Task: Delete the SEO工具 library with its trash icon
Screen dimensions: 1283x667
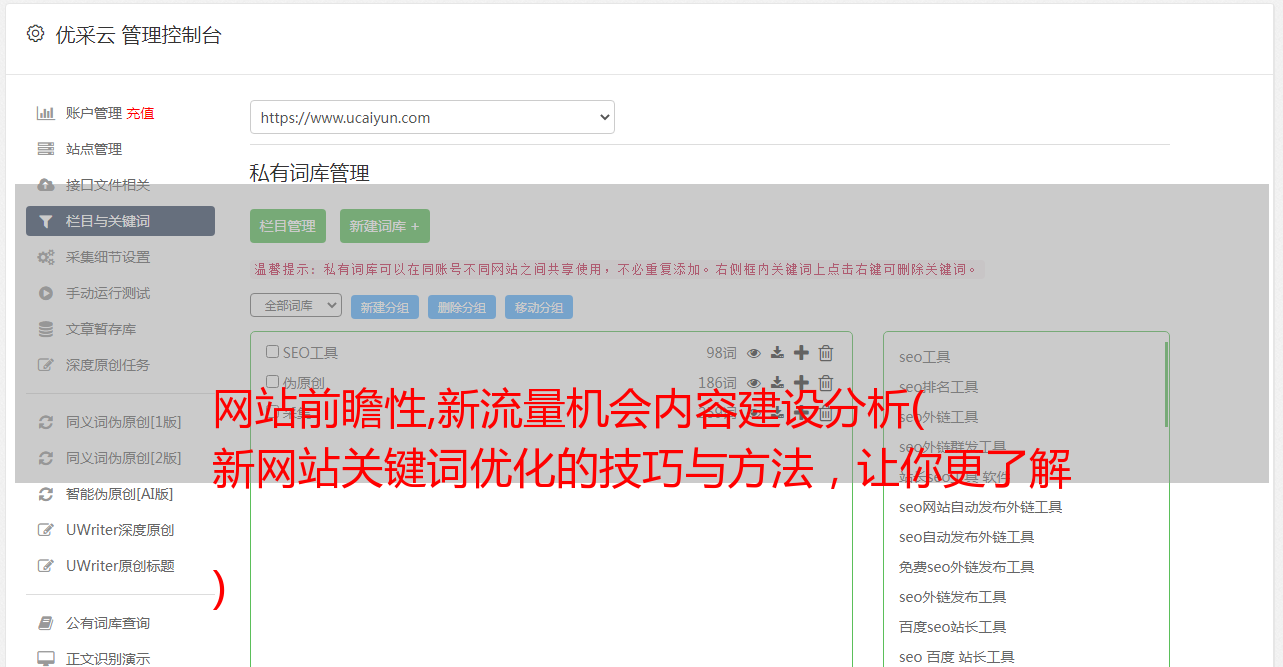Action: pos(826,352)
